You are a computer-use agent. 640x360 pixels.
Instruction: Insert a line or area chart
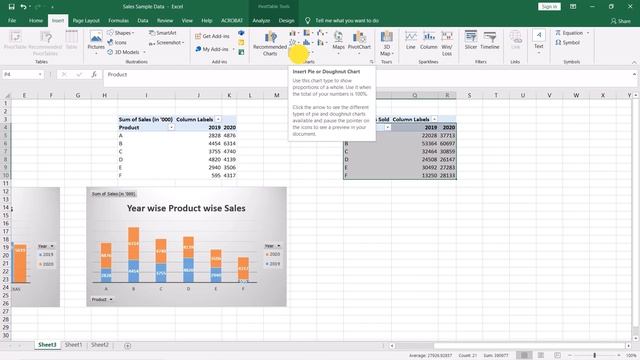tap(294, 42)
